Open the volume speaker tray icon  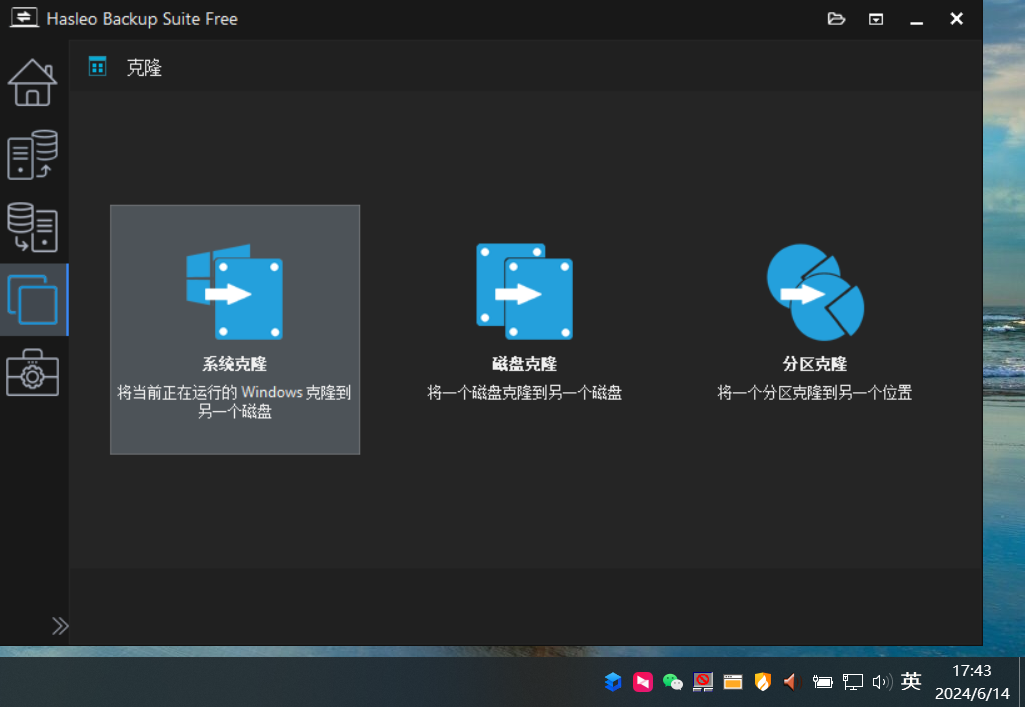click(x=881, y=682)
